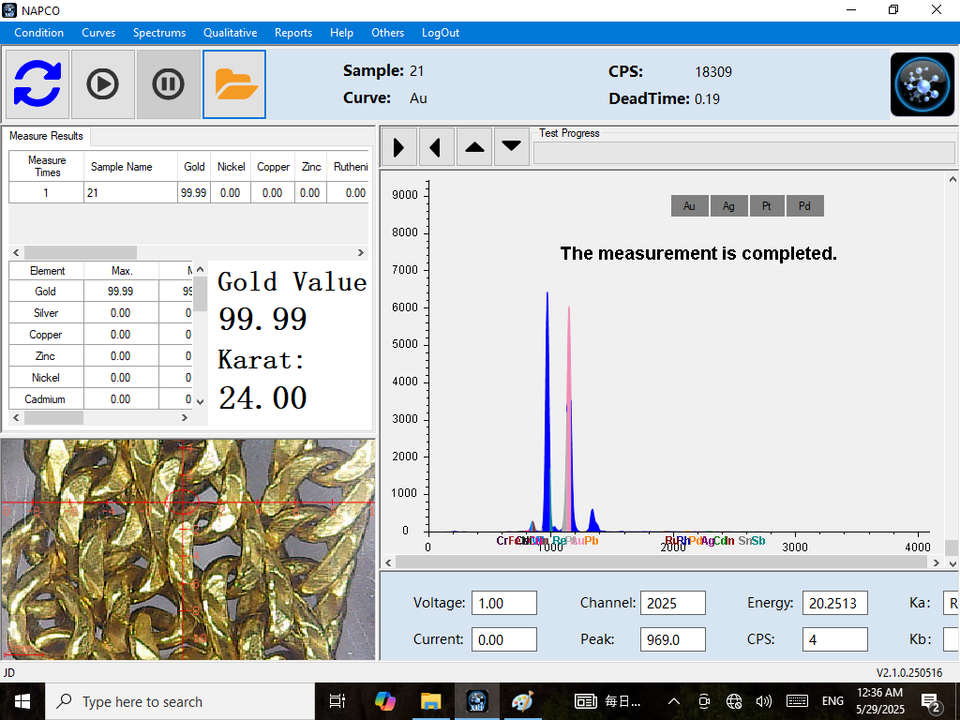Screen dimensions: 960x720
Task: Open the orange folder icon
Action: [x=234, y=85]
